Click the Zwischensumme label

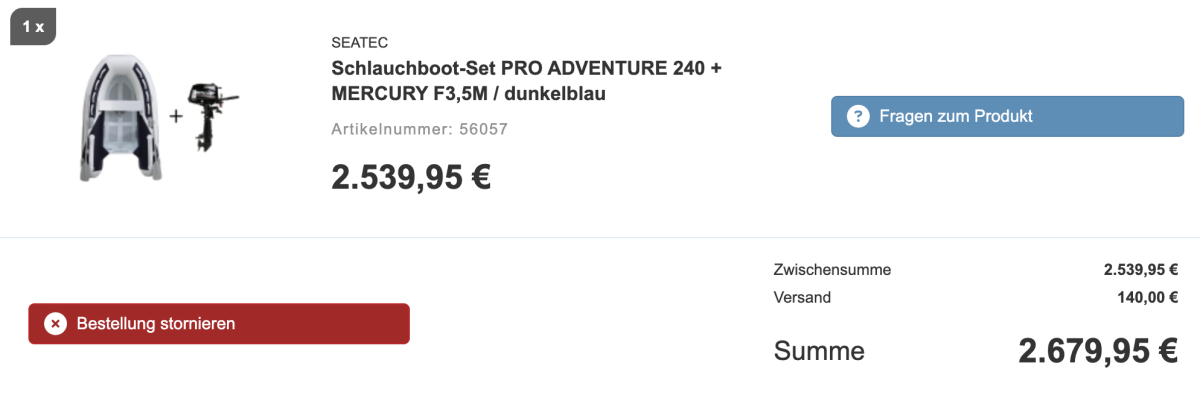pyautogui.click(x=832, y=270)
